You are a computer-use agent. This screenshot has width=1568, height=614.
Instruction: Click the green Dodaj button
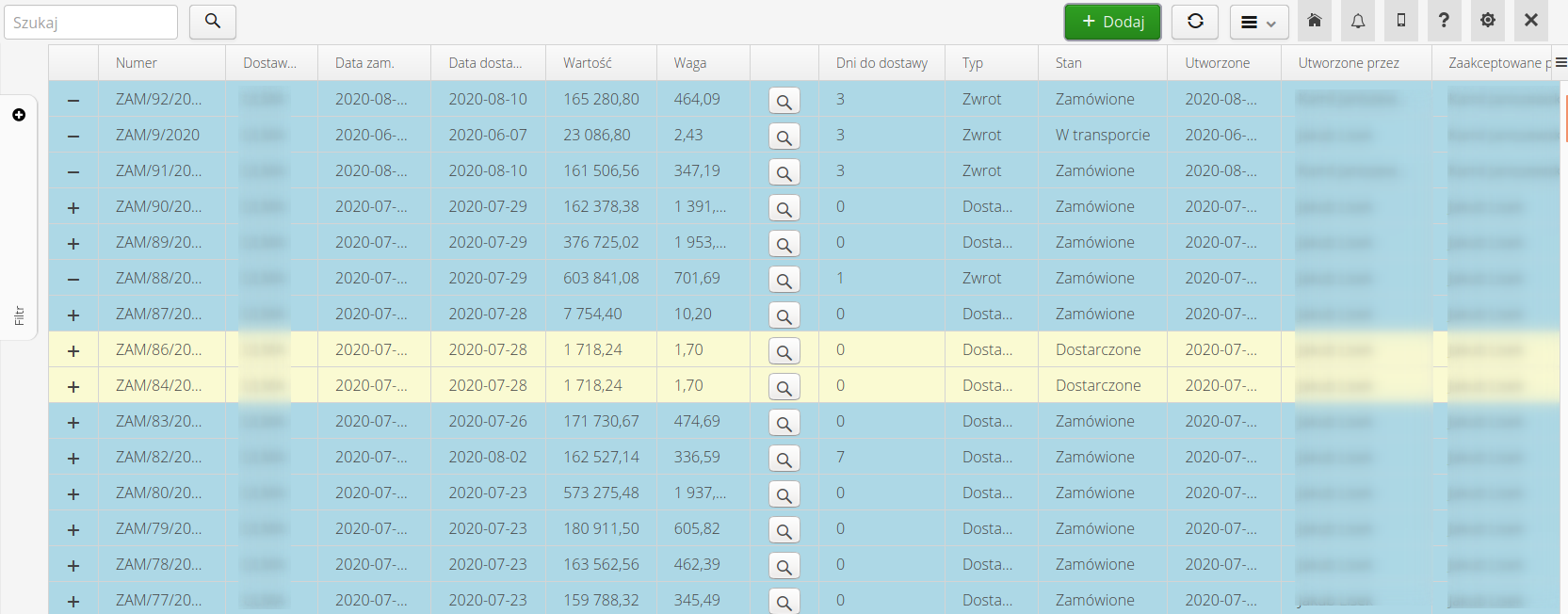tap(1112, 22)
